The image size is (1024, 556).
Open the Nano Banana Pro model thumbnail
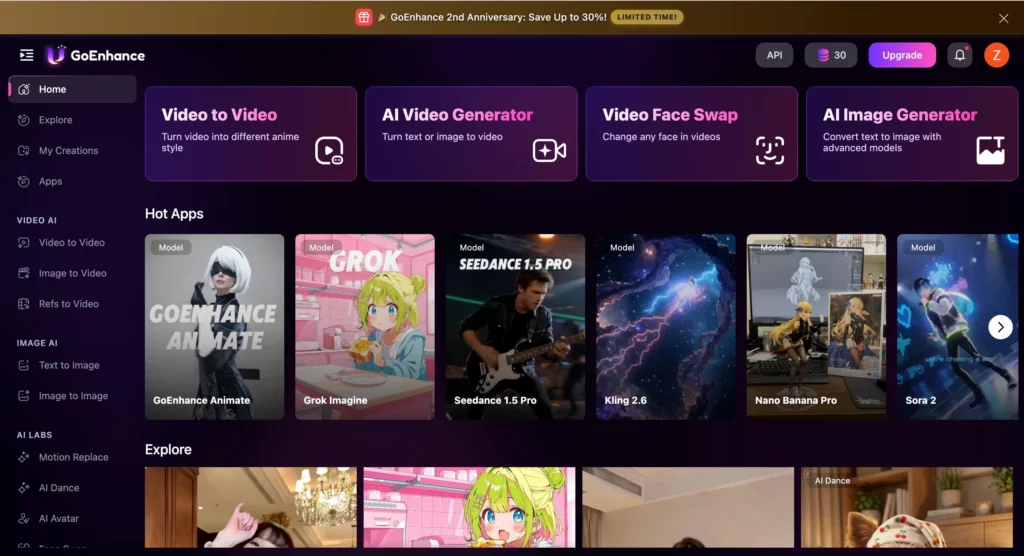pos(816,327)
